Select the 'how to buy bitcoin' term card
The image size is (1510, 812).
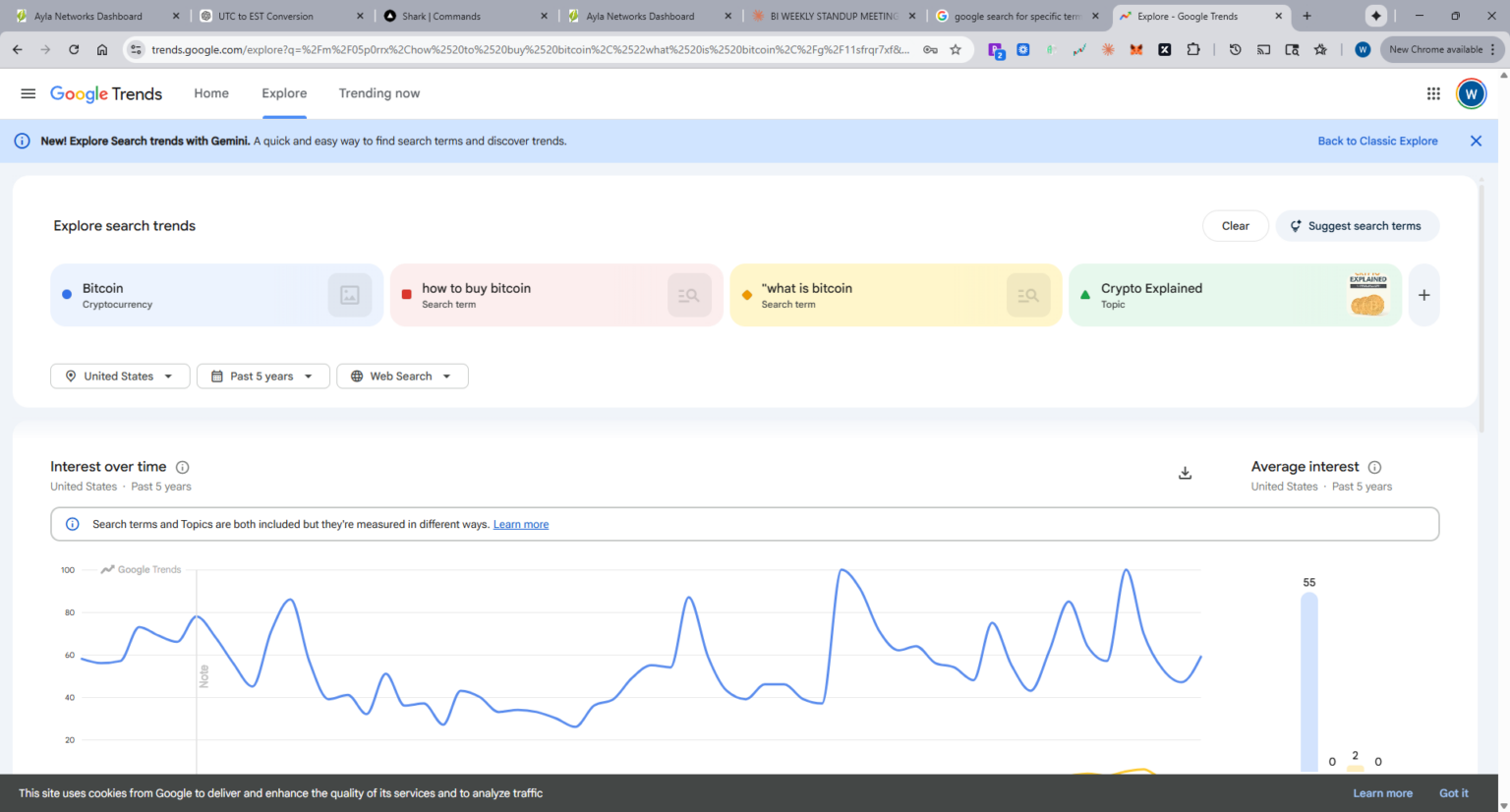click(556, 295)
